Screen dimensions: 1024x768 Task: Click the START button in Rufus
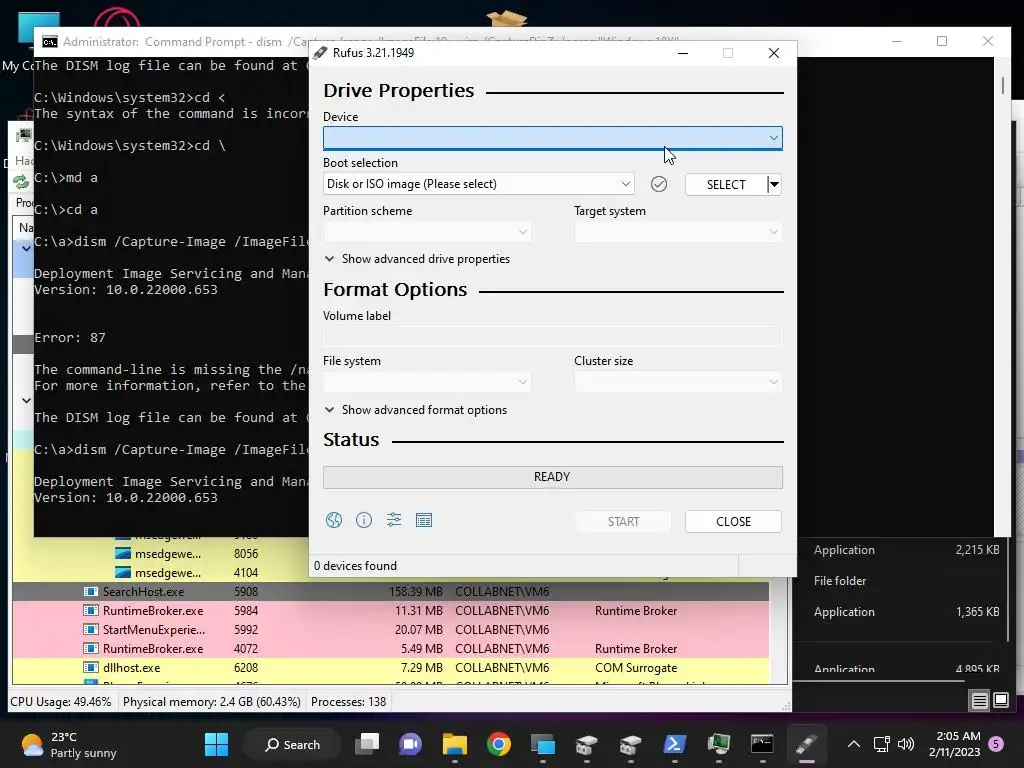pos(623,521)
